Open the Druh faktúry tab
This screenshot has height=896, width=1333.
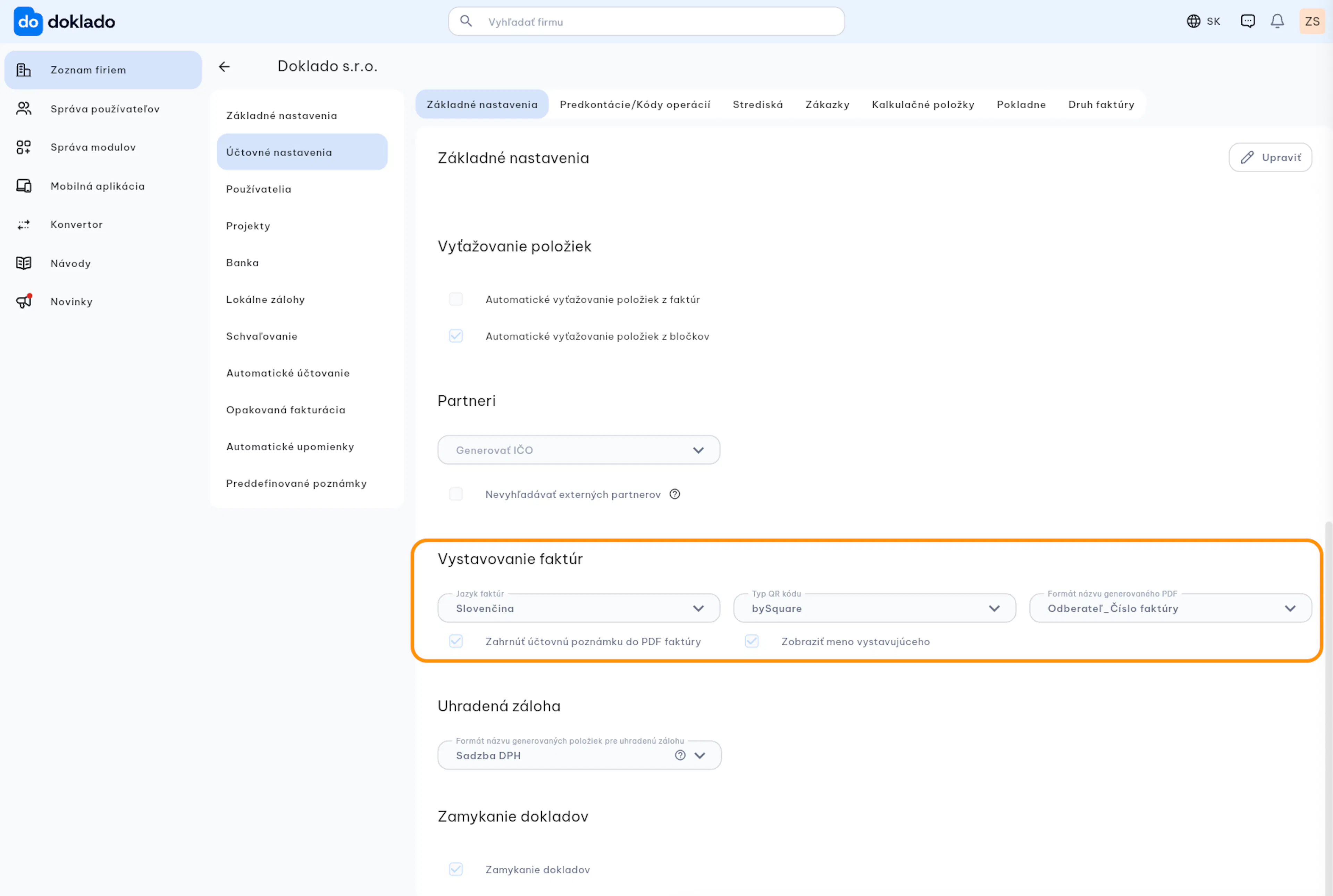1101,104
